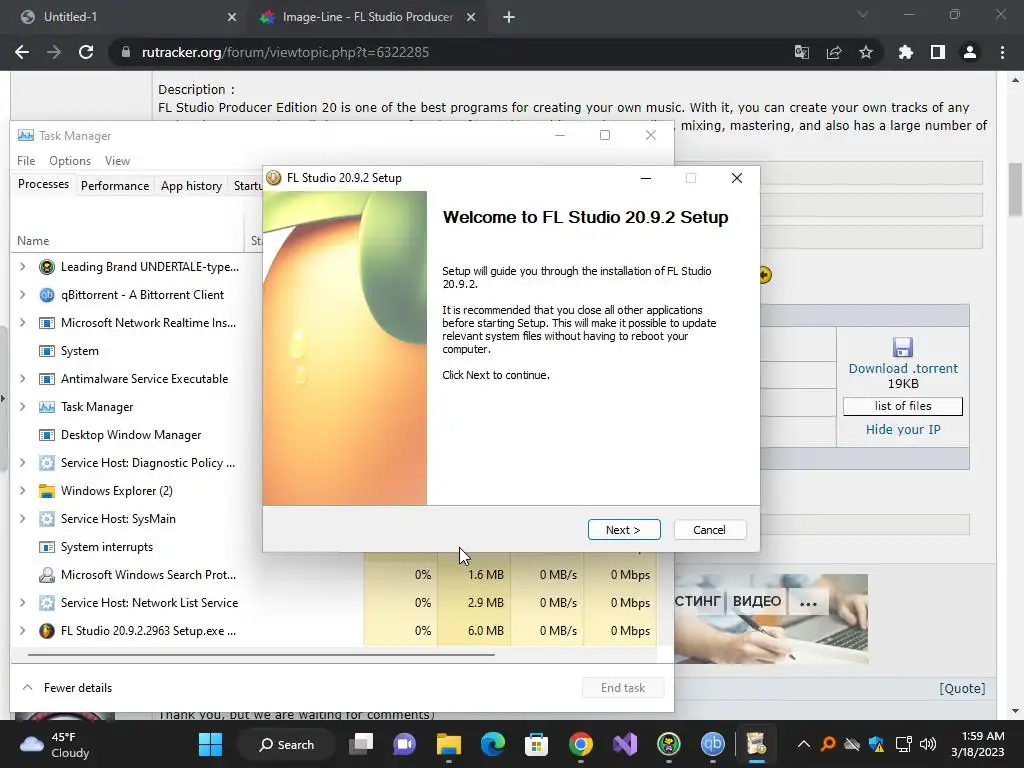Reload the rutracker page
This screenshot has width=1024, height=768.
point(86,52)
